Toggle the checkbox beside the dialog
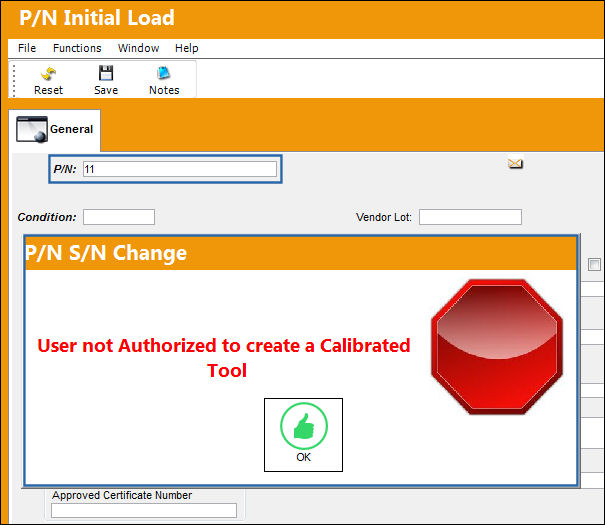This screenshot has width=605, height=525. coord(594,265)
